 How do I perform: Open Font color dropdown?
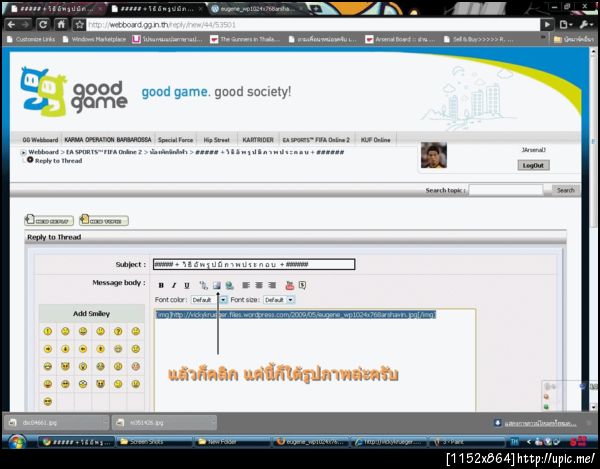point(223,300)
